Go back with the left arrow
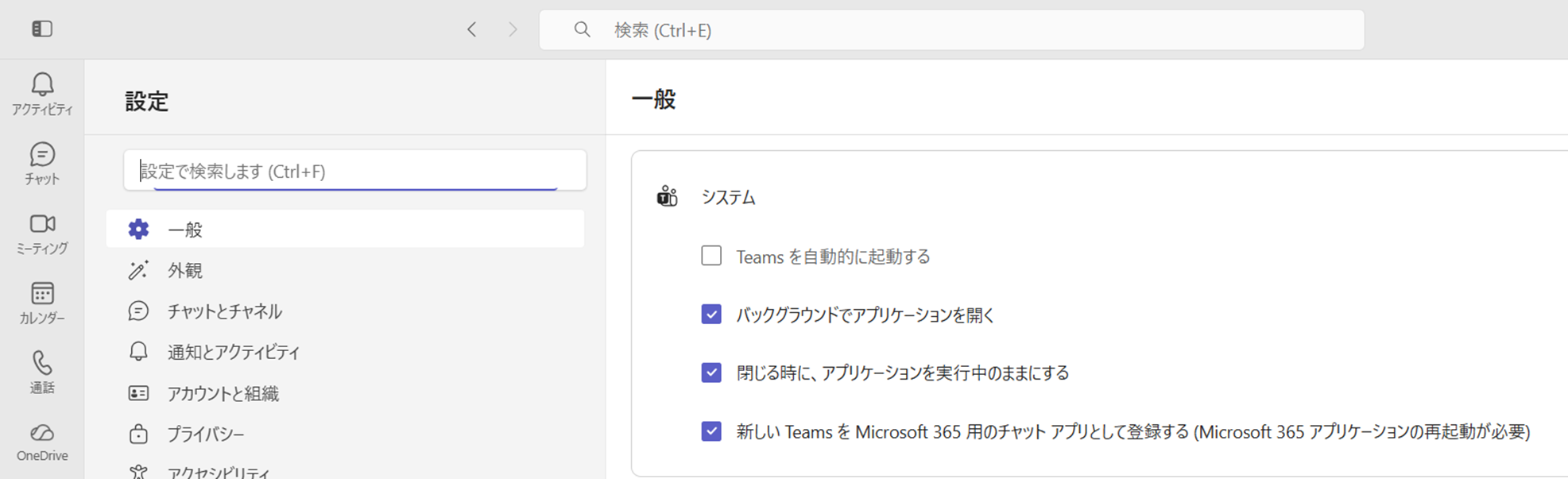Image resolution: width=1568 pixels, height=479 pixels. pyautogui.click(x=472, y=29)
